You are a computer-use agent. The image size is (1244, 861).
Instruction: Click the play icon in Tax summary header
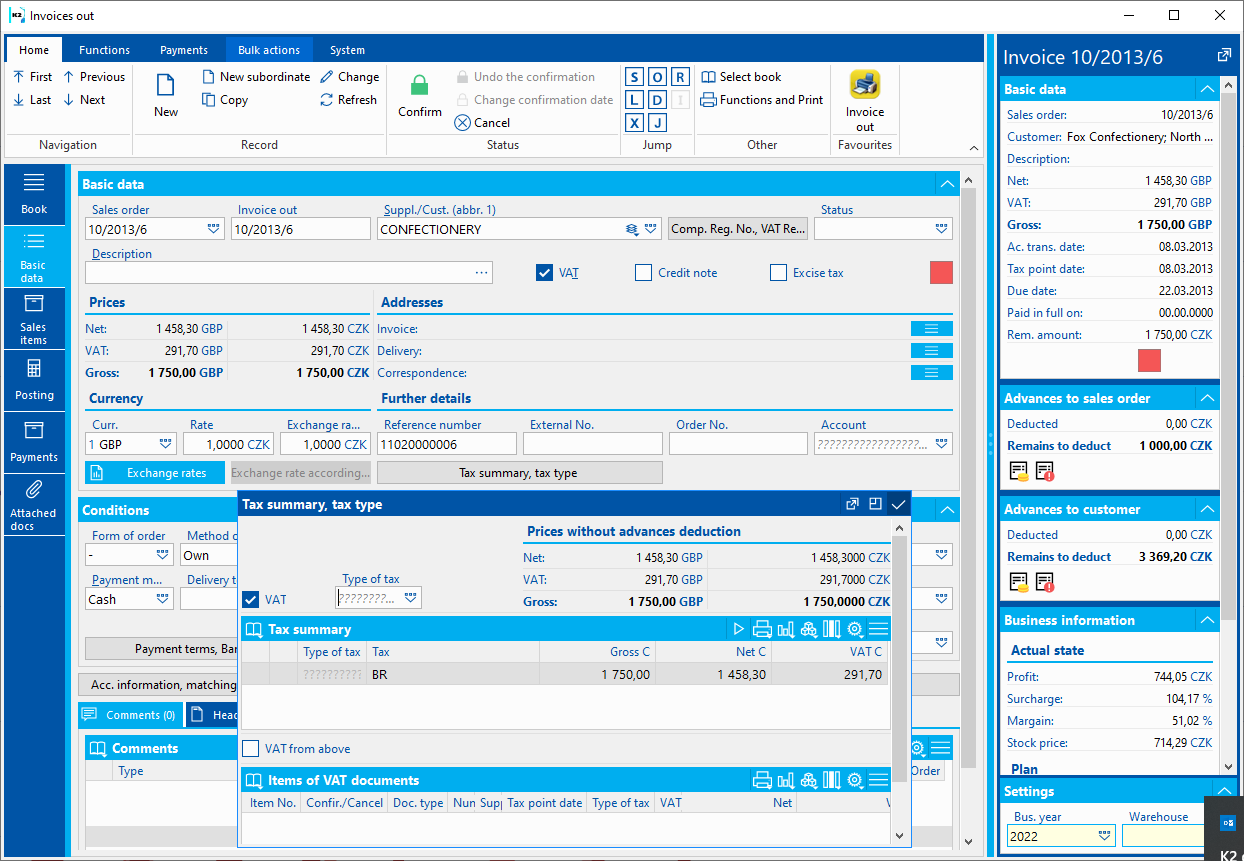click(x=739, y=629)
